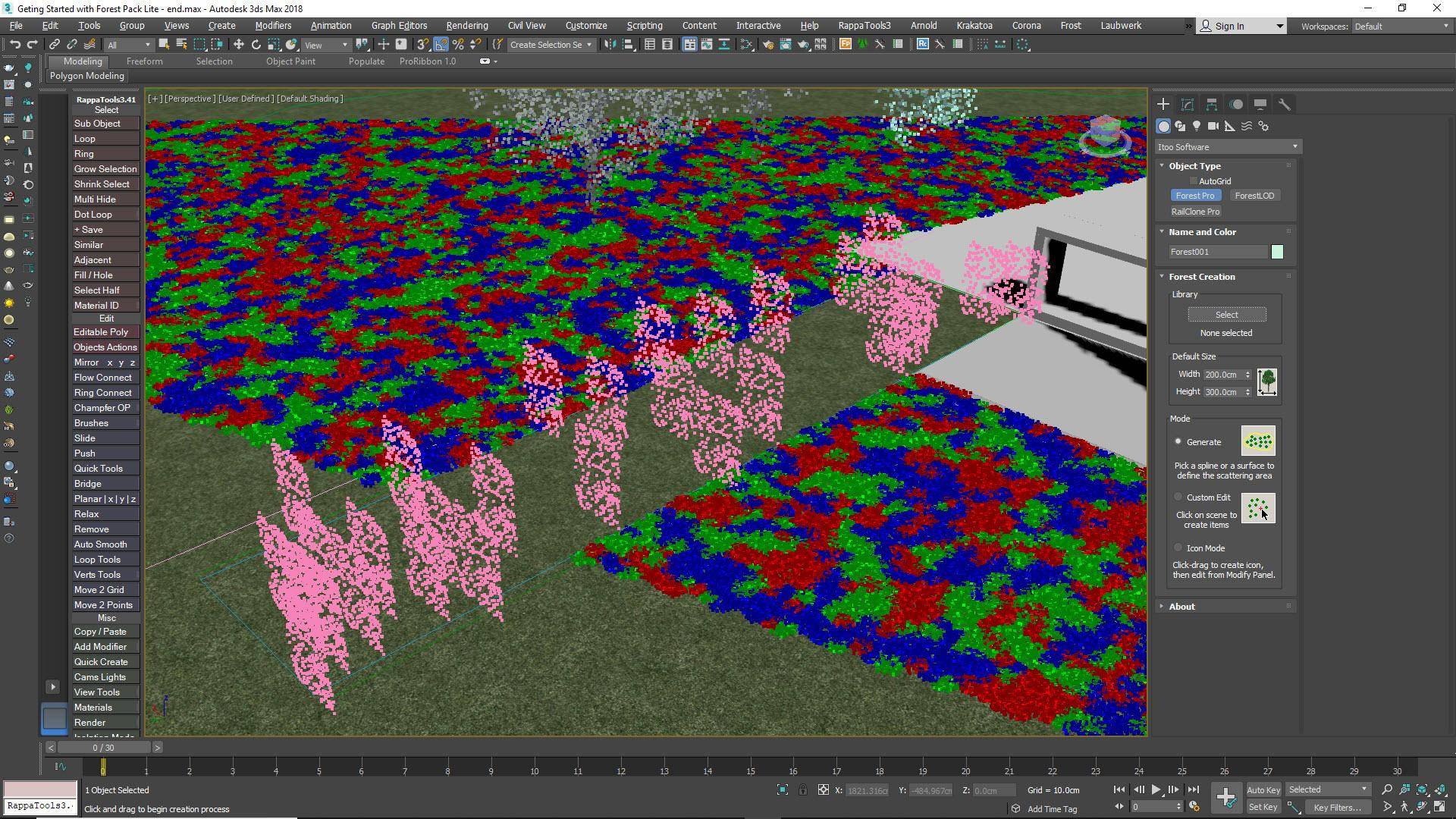The image size is (1456, 819).
Task: Select the Cameras category icon
Action: [x=1214, y=126]
